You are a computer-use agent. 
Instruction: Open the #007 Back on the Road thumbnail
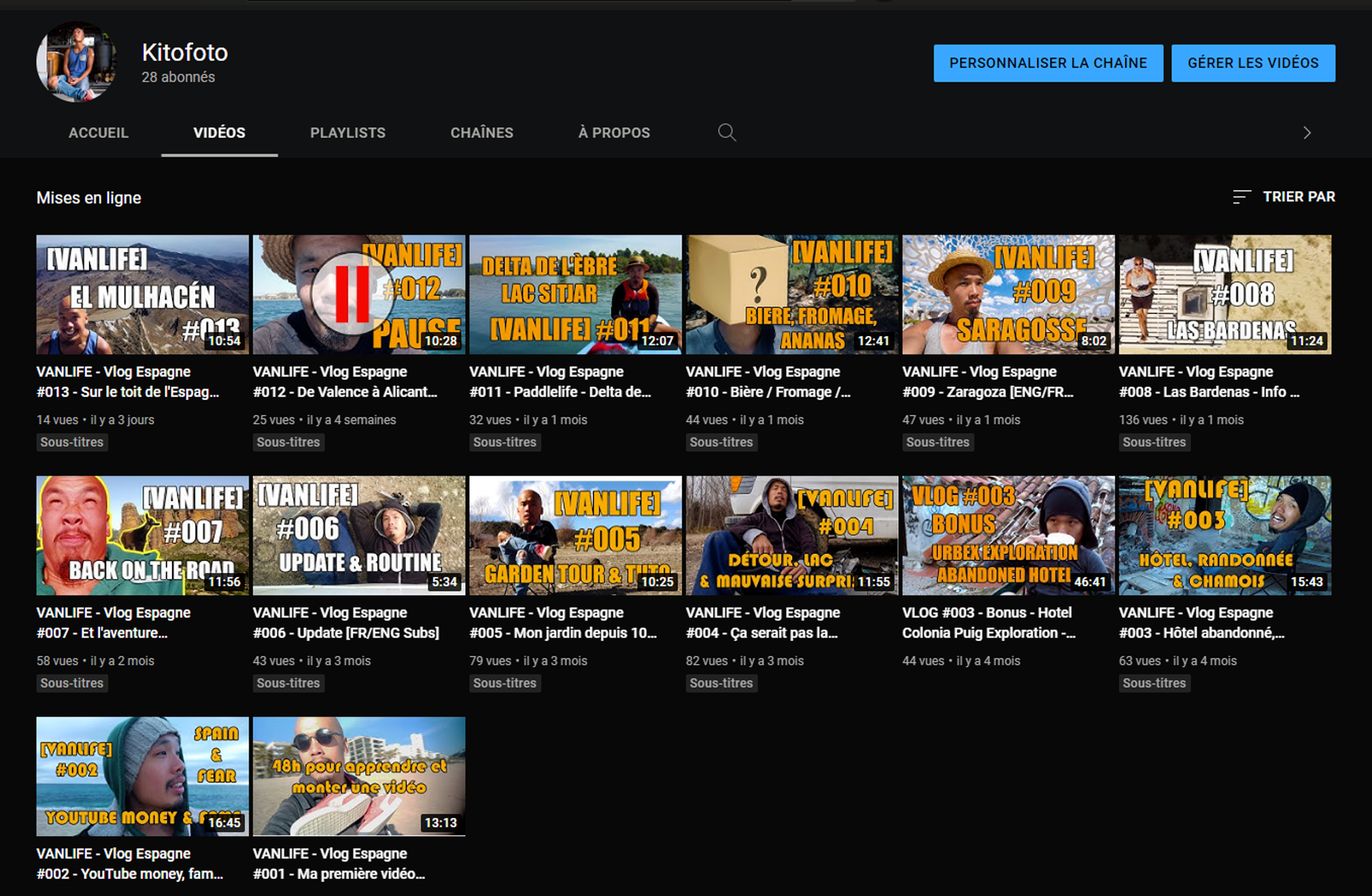click(142, 535)
